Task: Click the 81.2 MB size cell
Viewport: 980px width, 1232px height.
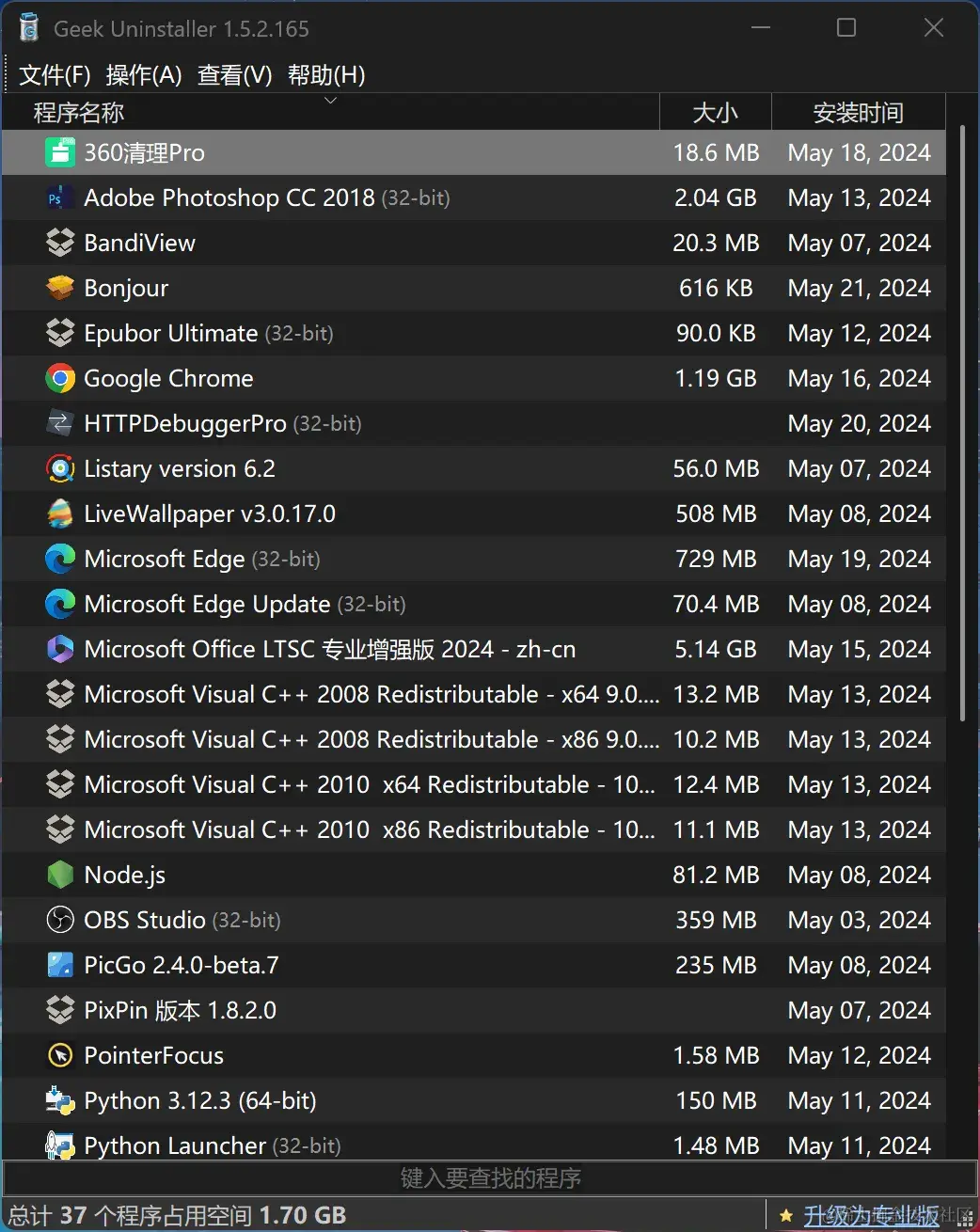Action: 716,875
